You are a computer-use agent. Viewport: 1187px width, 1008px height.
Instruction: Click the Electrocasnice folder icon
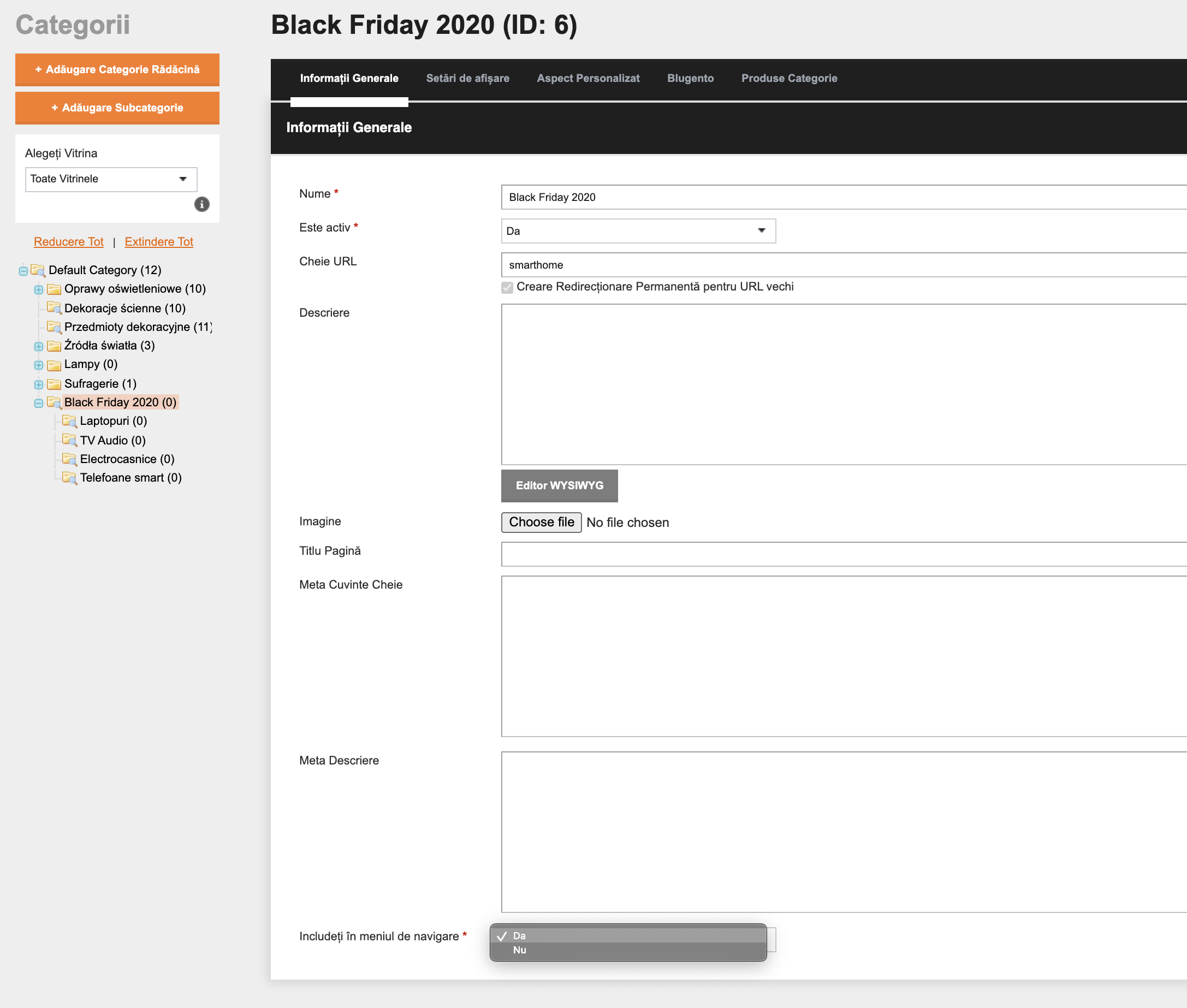pyautogui.click(x=69, y=459)
